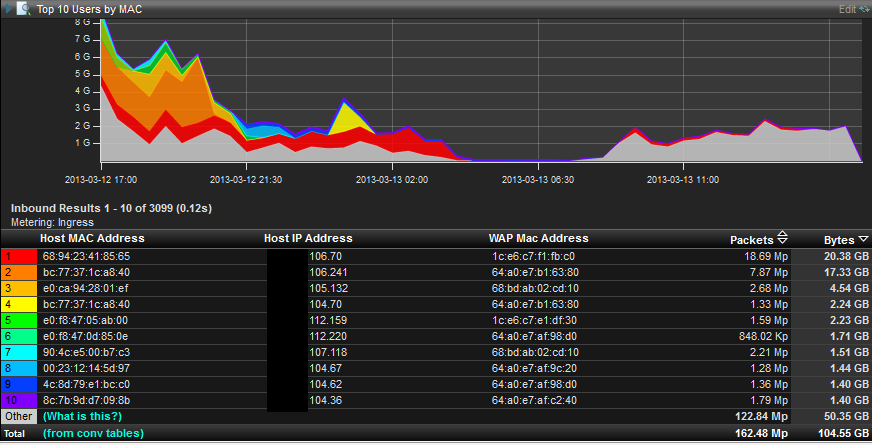Collapse the Top 10 Users panel arrow

[x=6, y=9]
